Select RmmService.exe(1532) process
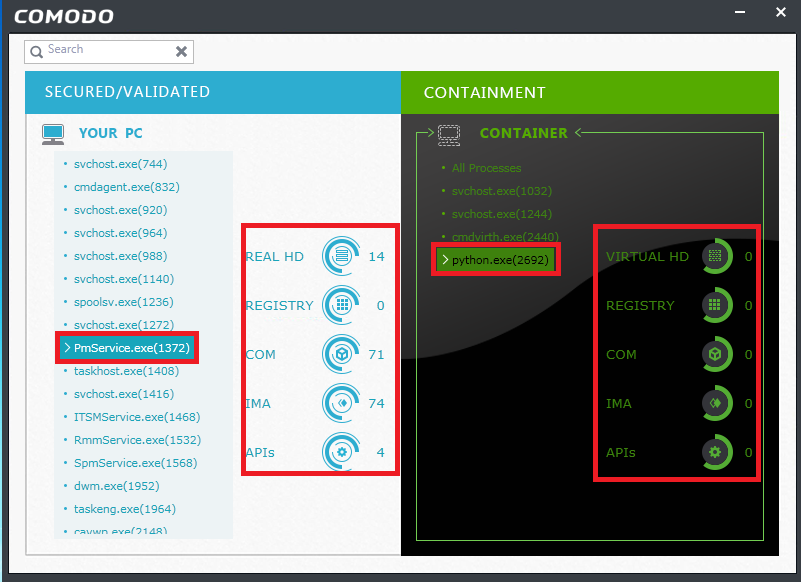The width and height of the screenshot is (801, 582). (x=137, y=440)
